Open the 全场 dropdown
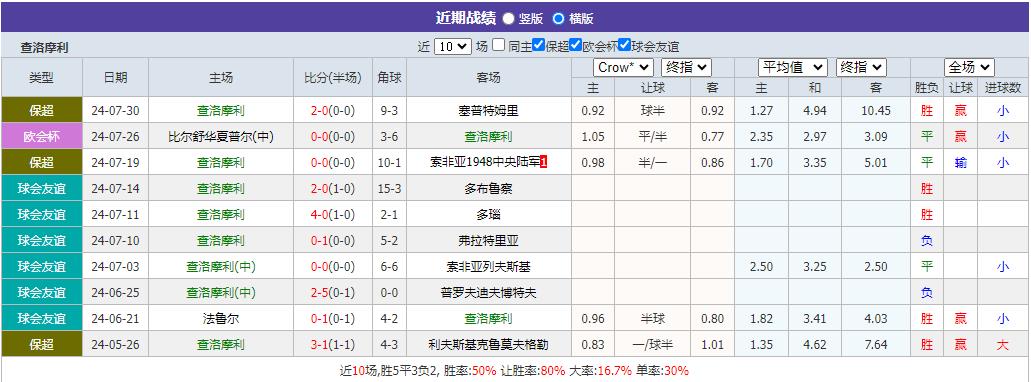The image size is (1031, 382). (x=969, y=68)
